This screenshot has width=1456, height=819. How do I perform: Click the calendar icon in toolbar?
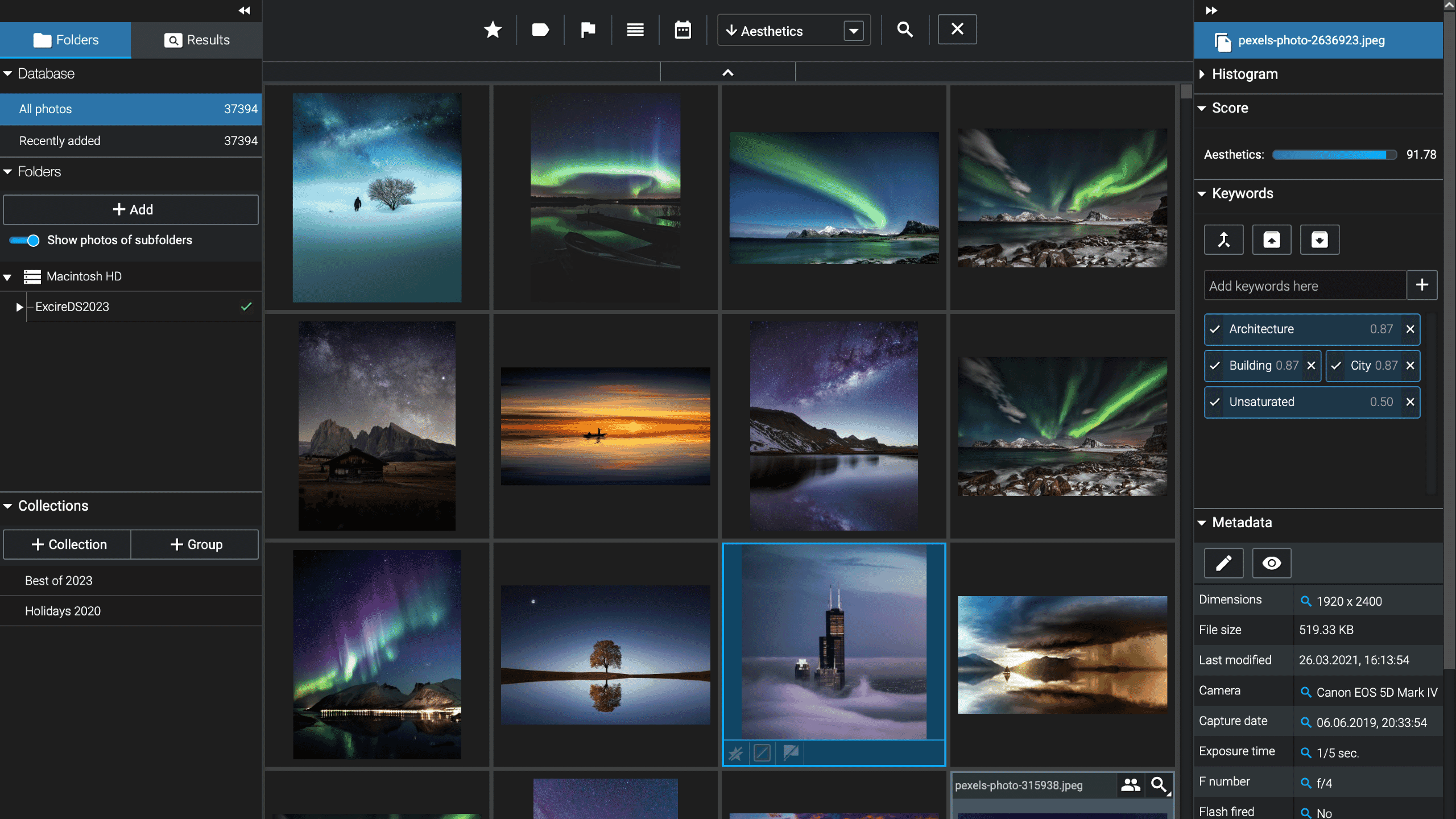(x=682, y=29)
